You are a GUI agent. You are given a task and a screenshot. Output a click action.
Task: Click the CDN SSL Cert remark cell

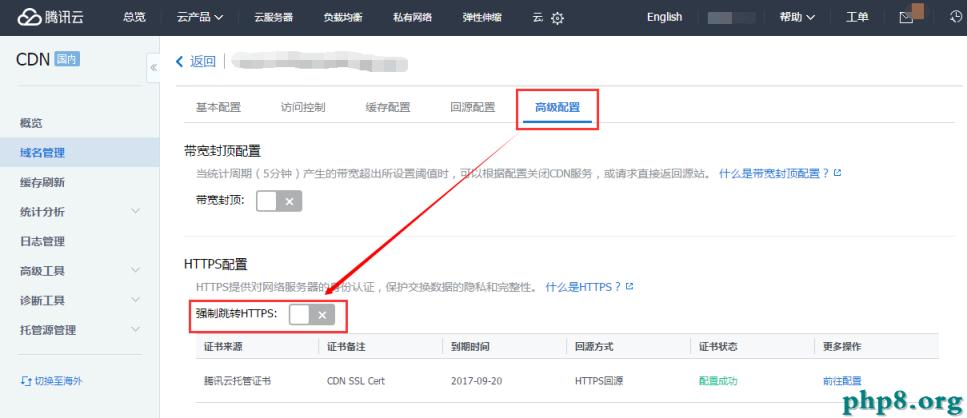(x=356, y=381)
